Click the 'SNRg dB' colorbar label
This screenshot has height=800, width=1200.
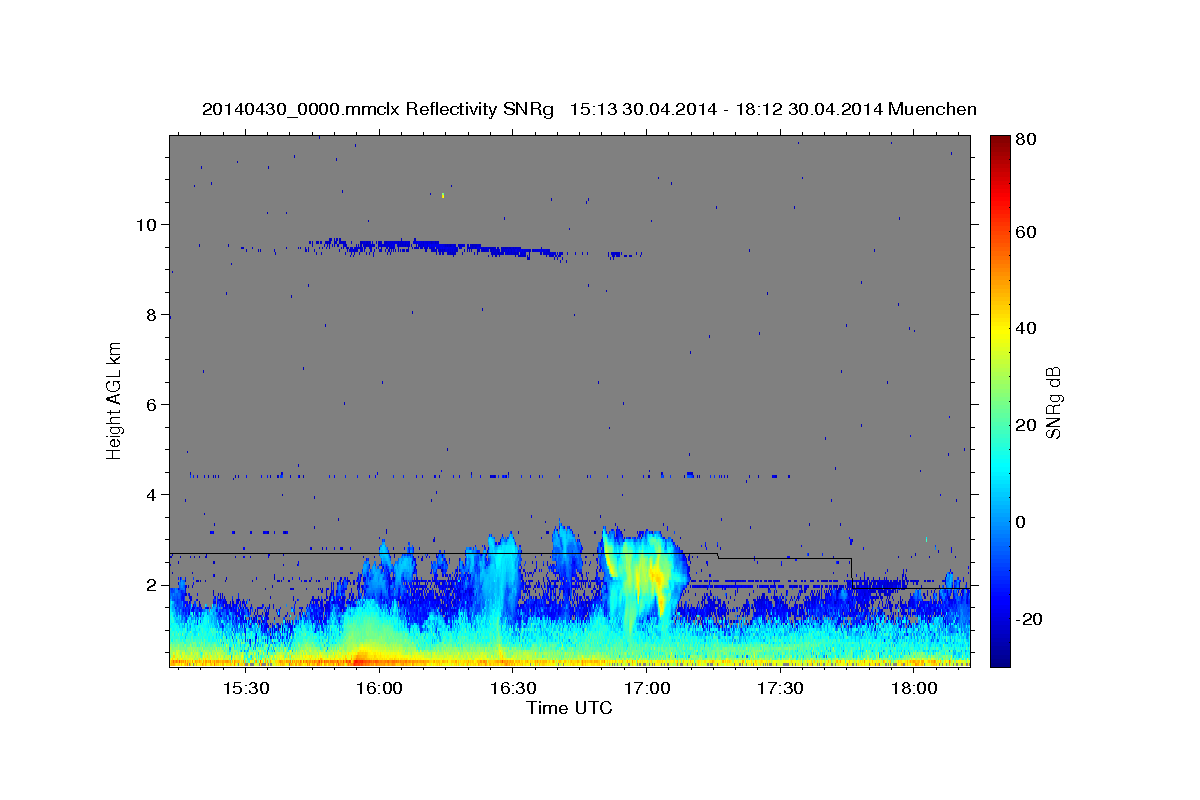[x=1053, y=402]
